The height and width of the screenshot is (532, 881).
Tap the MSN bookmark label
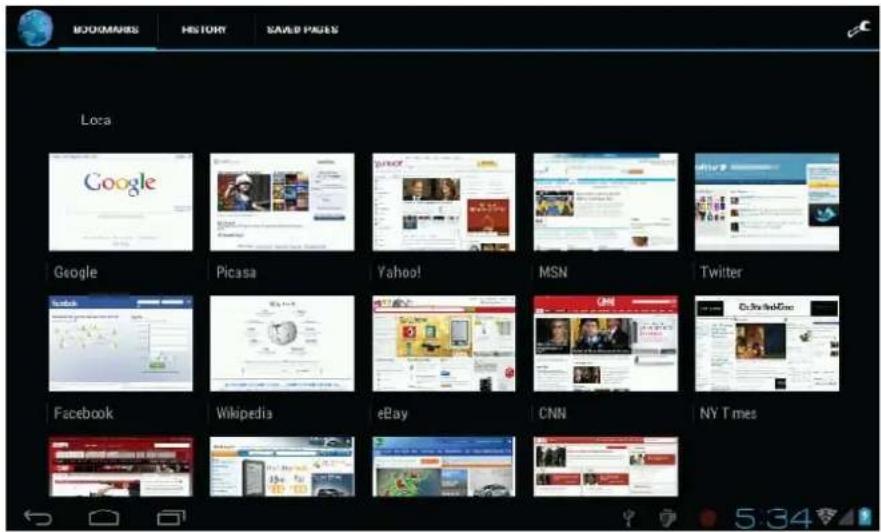pyautogui.click(x=553, y=272)
